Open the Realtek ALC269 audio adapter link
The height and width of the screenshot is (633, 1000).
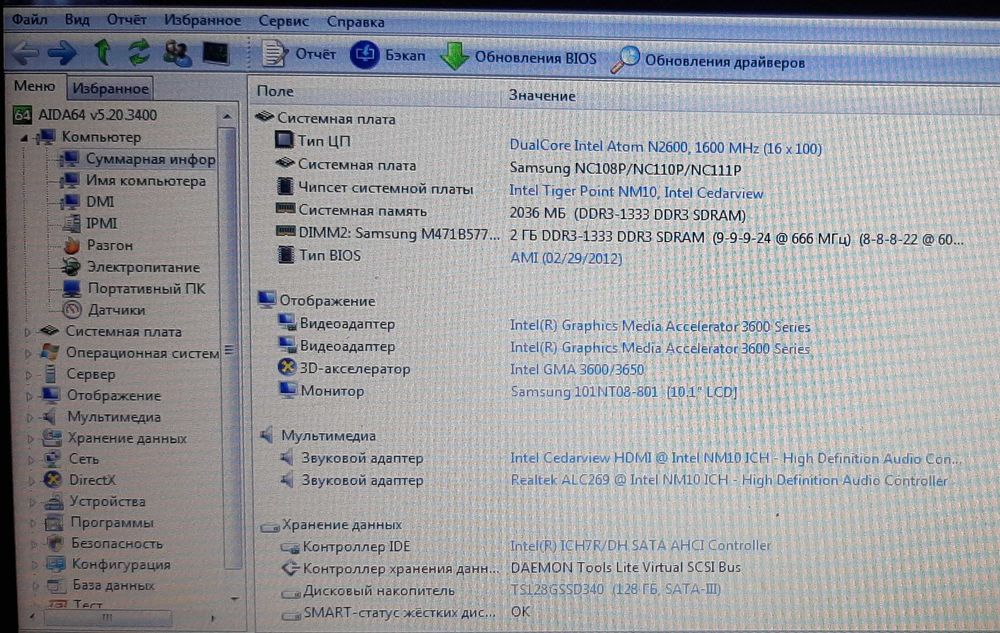coord(729,480)
